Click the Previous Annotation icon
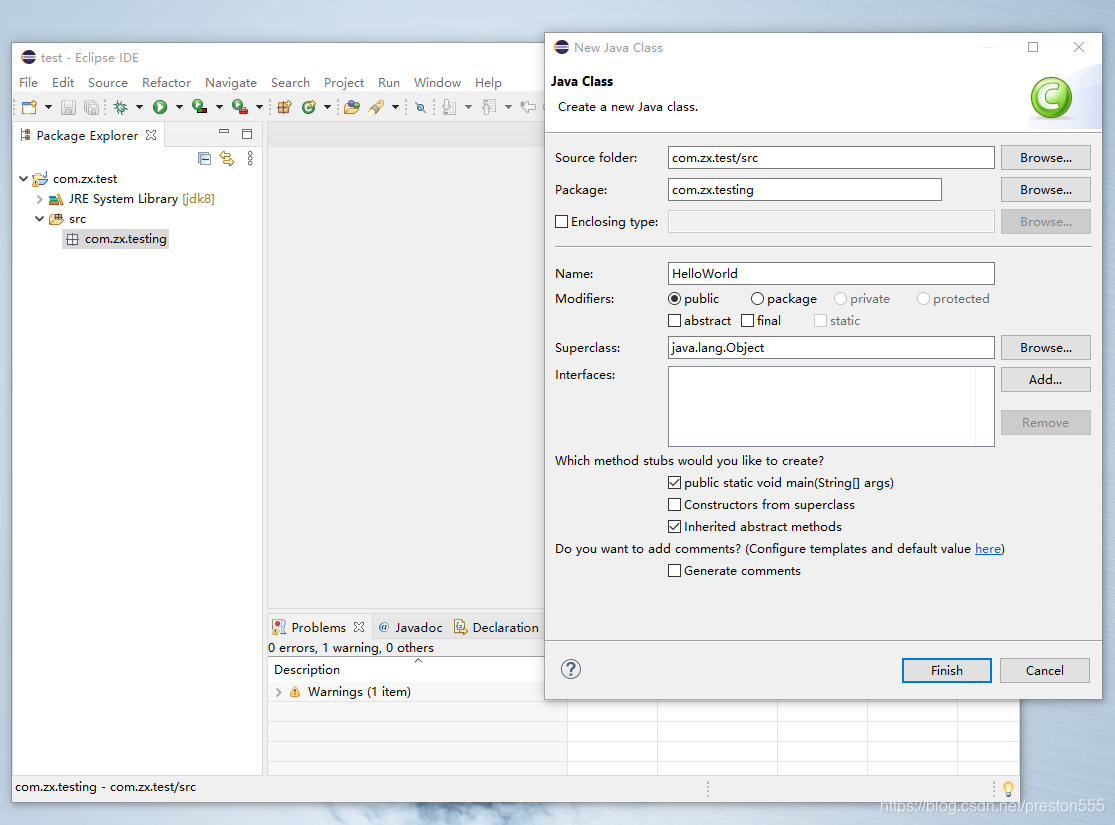 pyautogui.click(x=489, y=107)
